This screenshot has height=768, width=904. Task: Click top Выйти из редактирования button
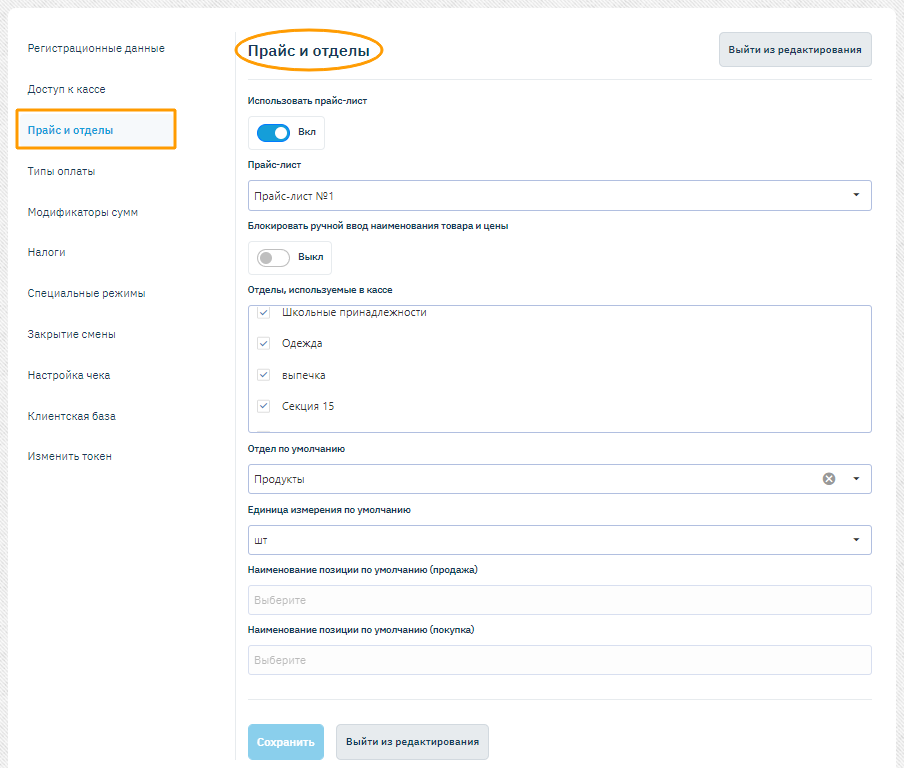tap(794, 50)
